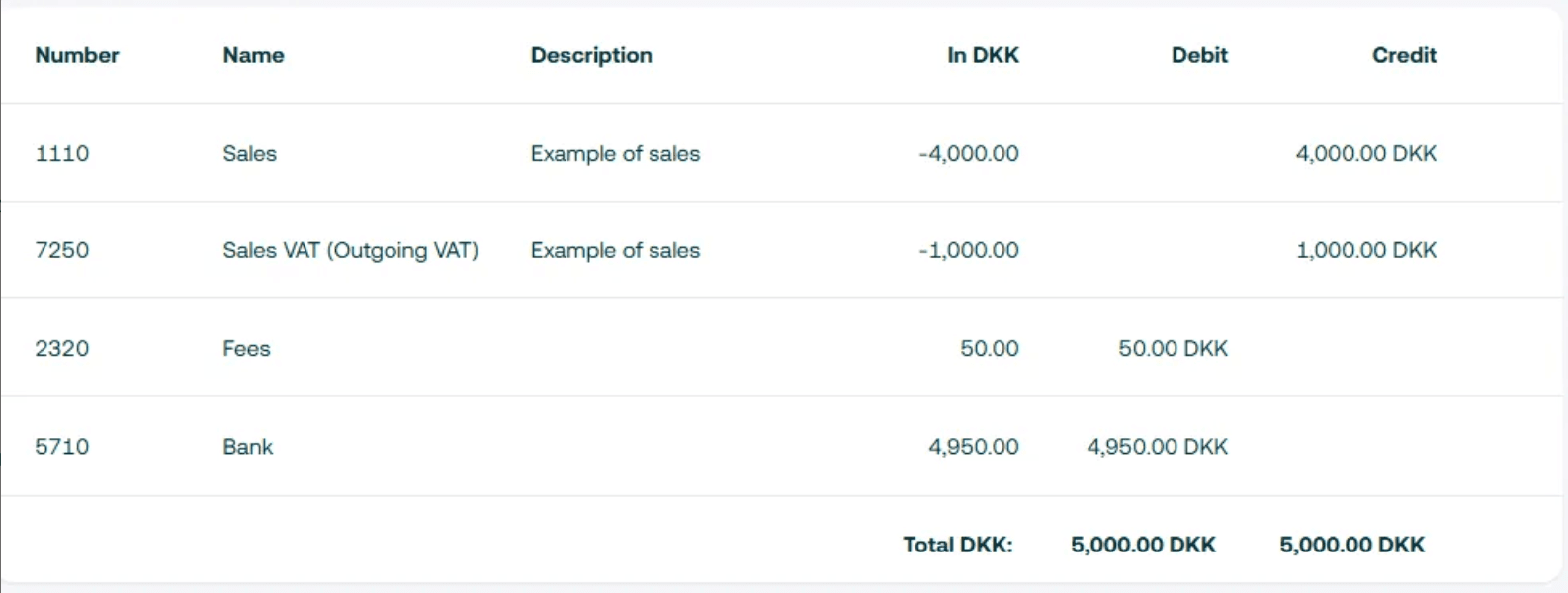Click the Bank account name
Screen dimensions: 1568x593
click(x=247, y=446)
